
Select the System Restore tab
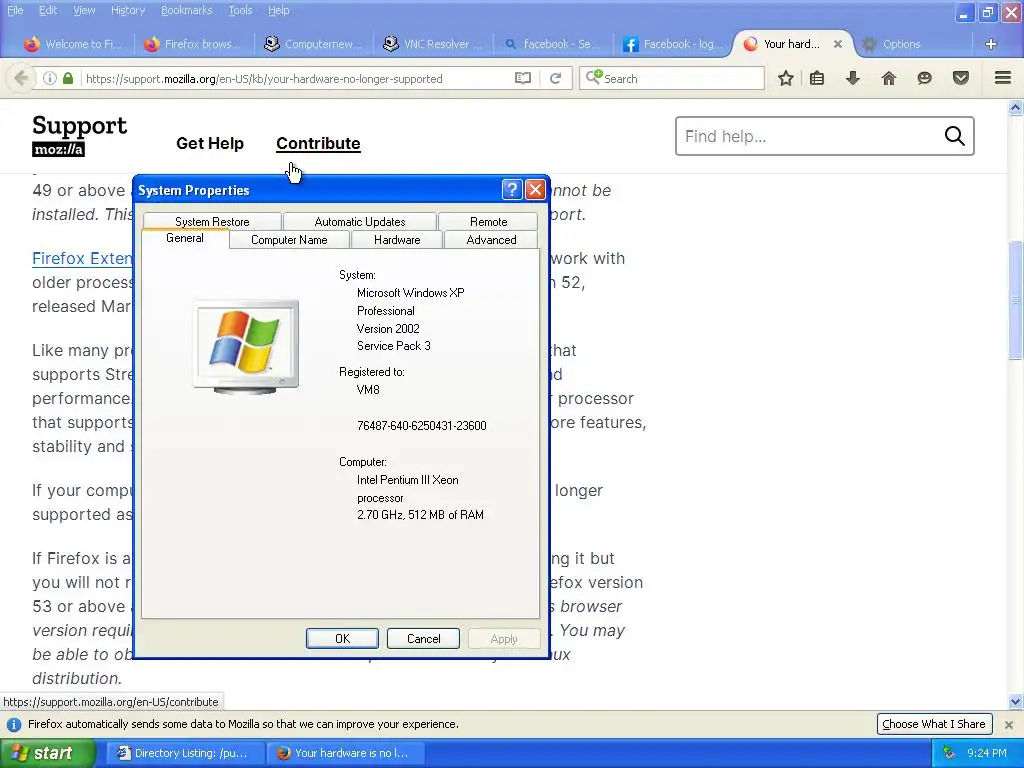click(212, 221)
